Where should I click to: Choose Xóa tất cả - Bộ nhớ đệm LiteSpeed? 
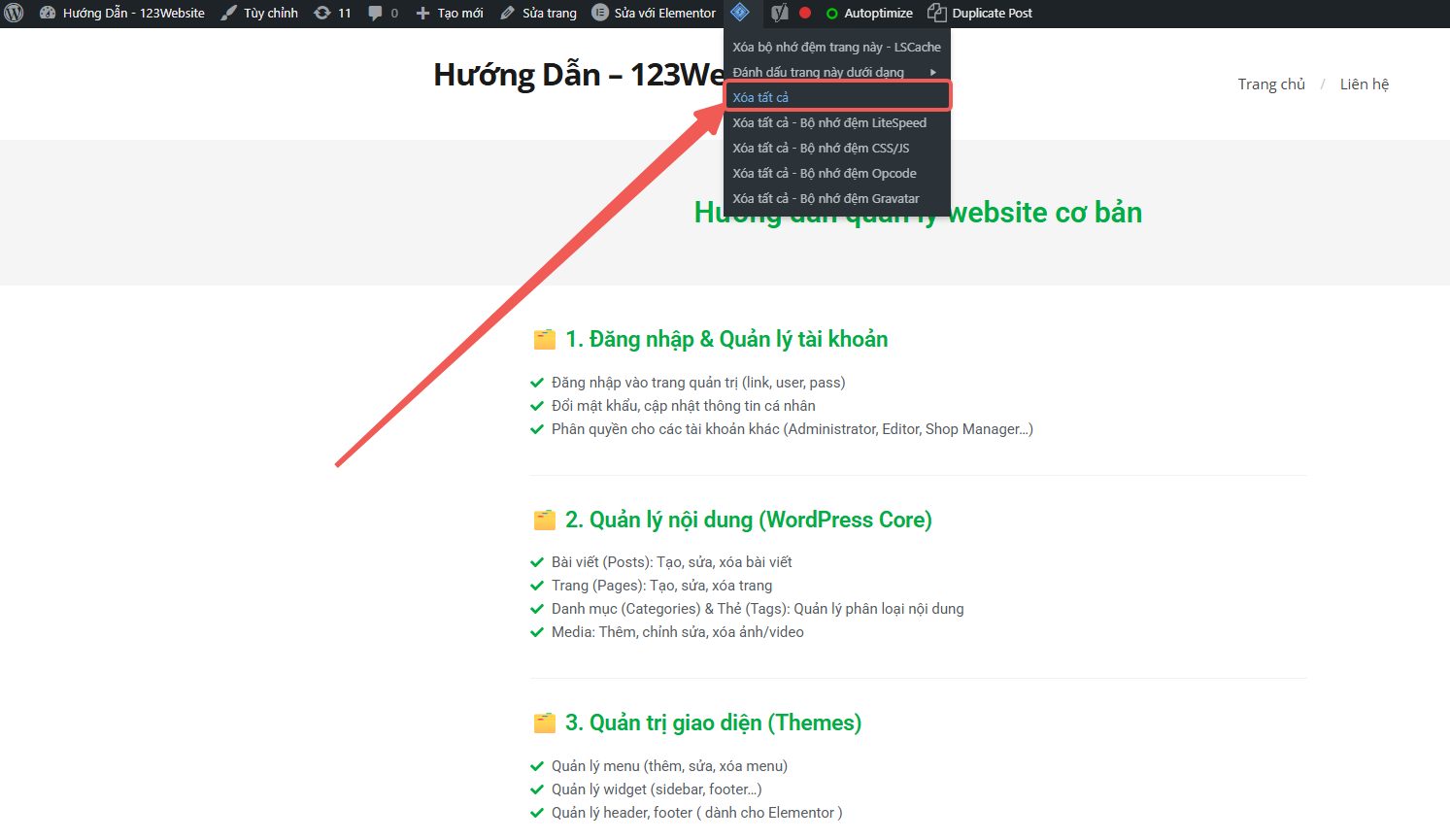coord(829,122)
